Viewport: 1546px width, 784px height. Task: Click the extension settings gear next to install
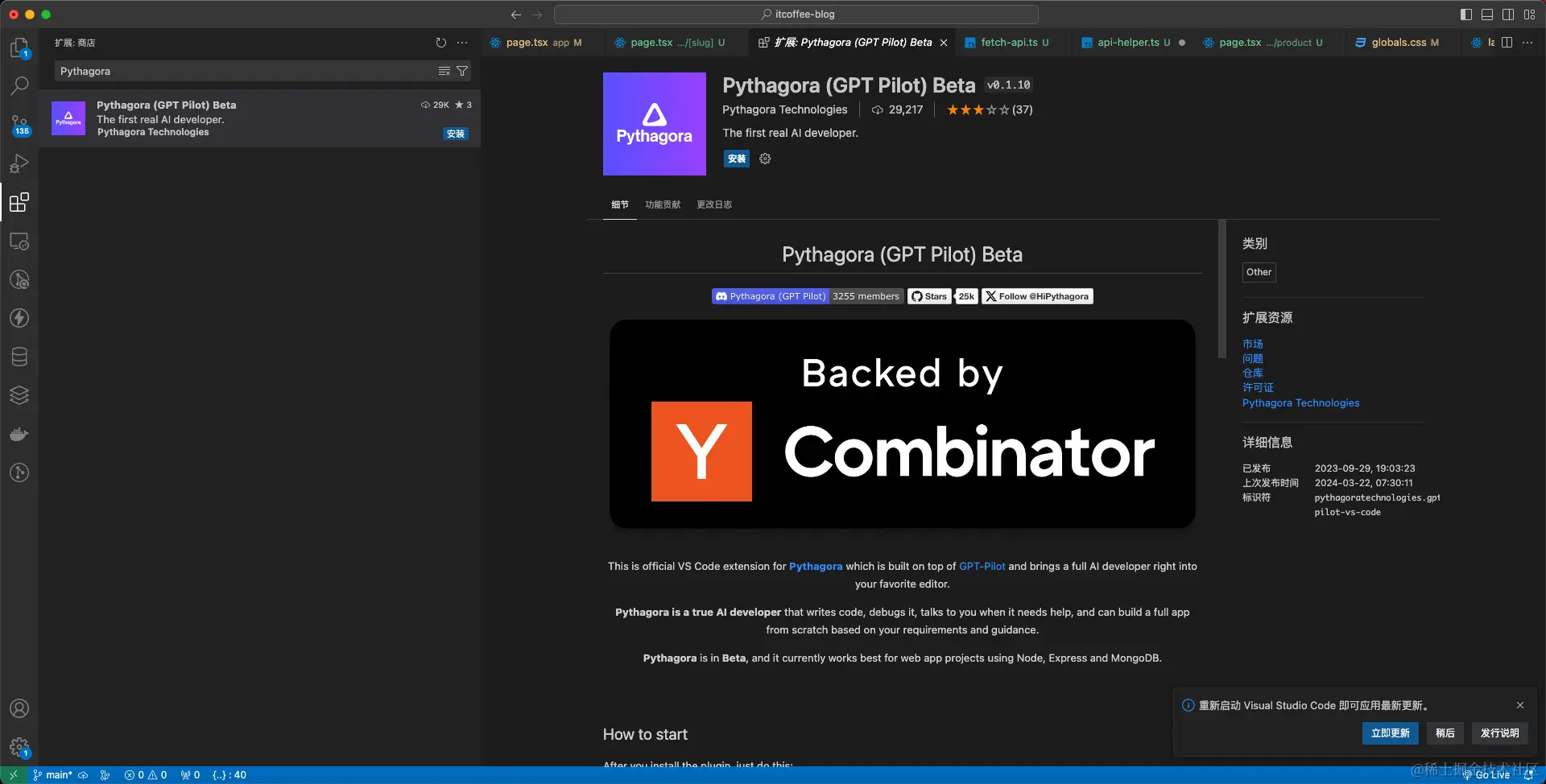click(x=765, y=159)
